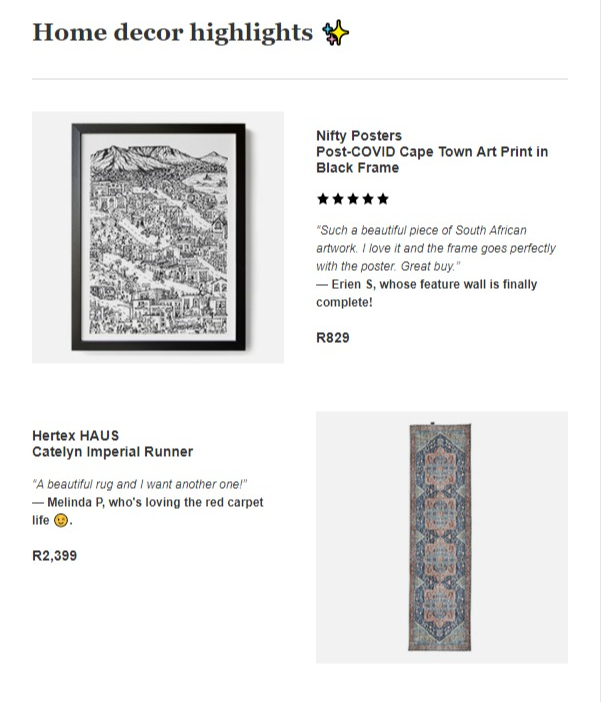This screenshot has width=601, height=702.
Task: Click the R829 price
Action: pos(333,338)
